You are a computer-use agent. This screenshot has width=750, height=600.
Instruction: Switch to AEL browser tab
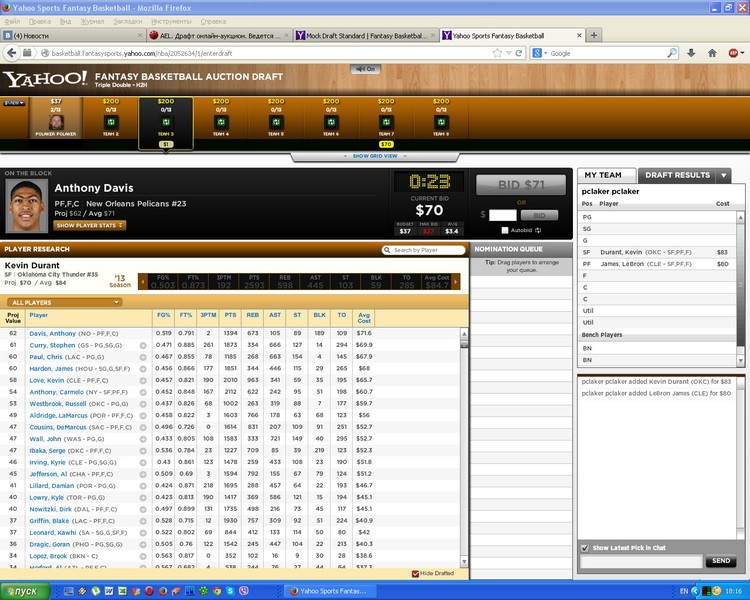(x=219, y=35)
